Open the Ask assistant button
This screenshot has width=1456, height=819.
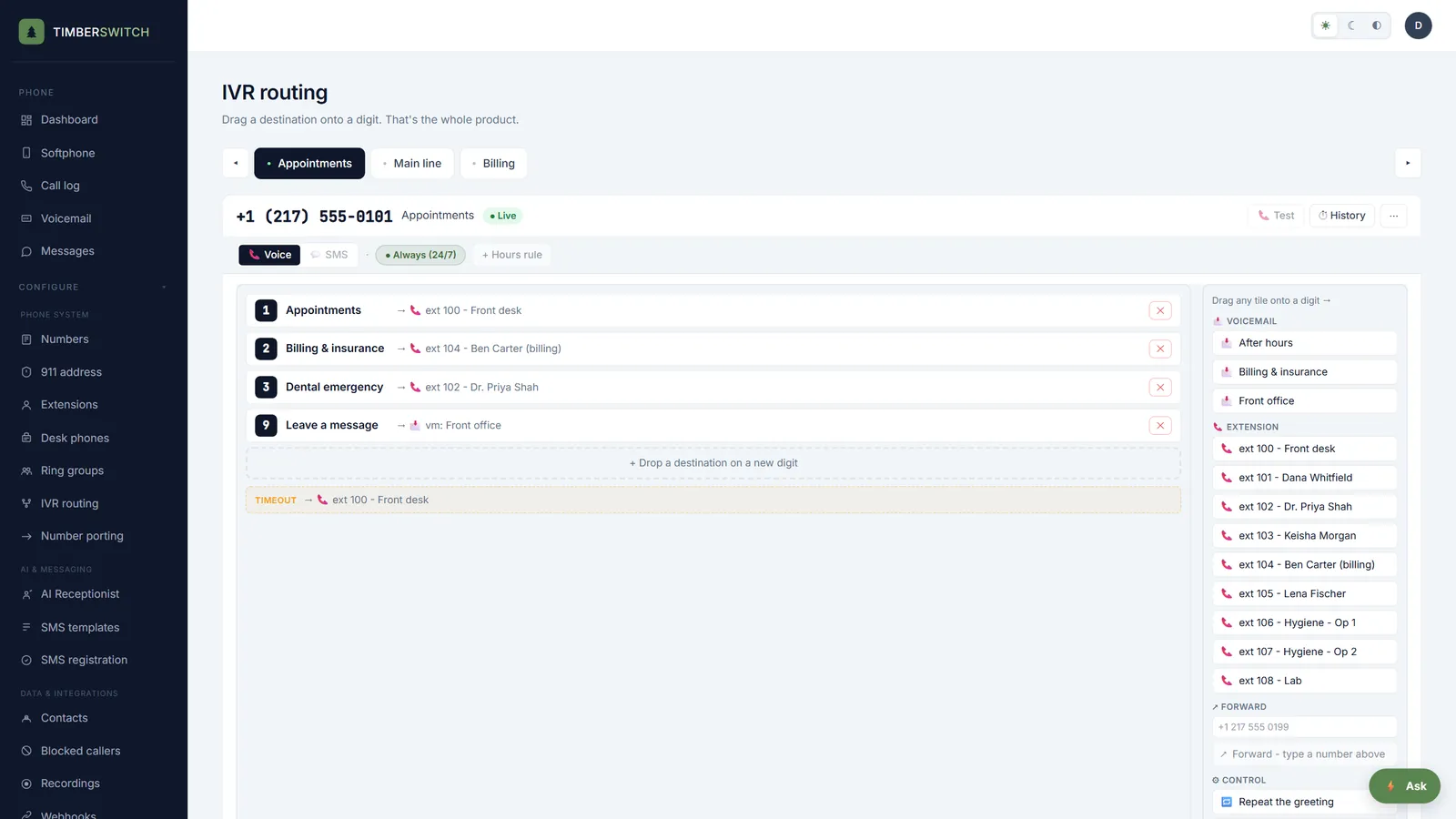click(x=1404, y=786)
